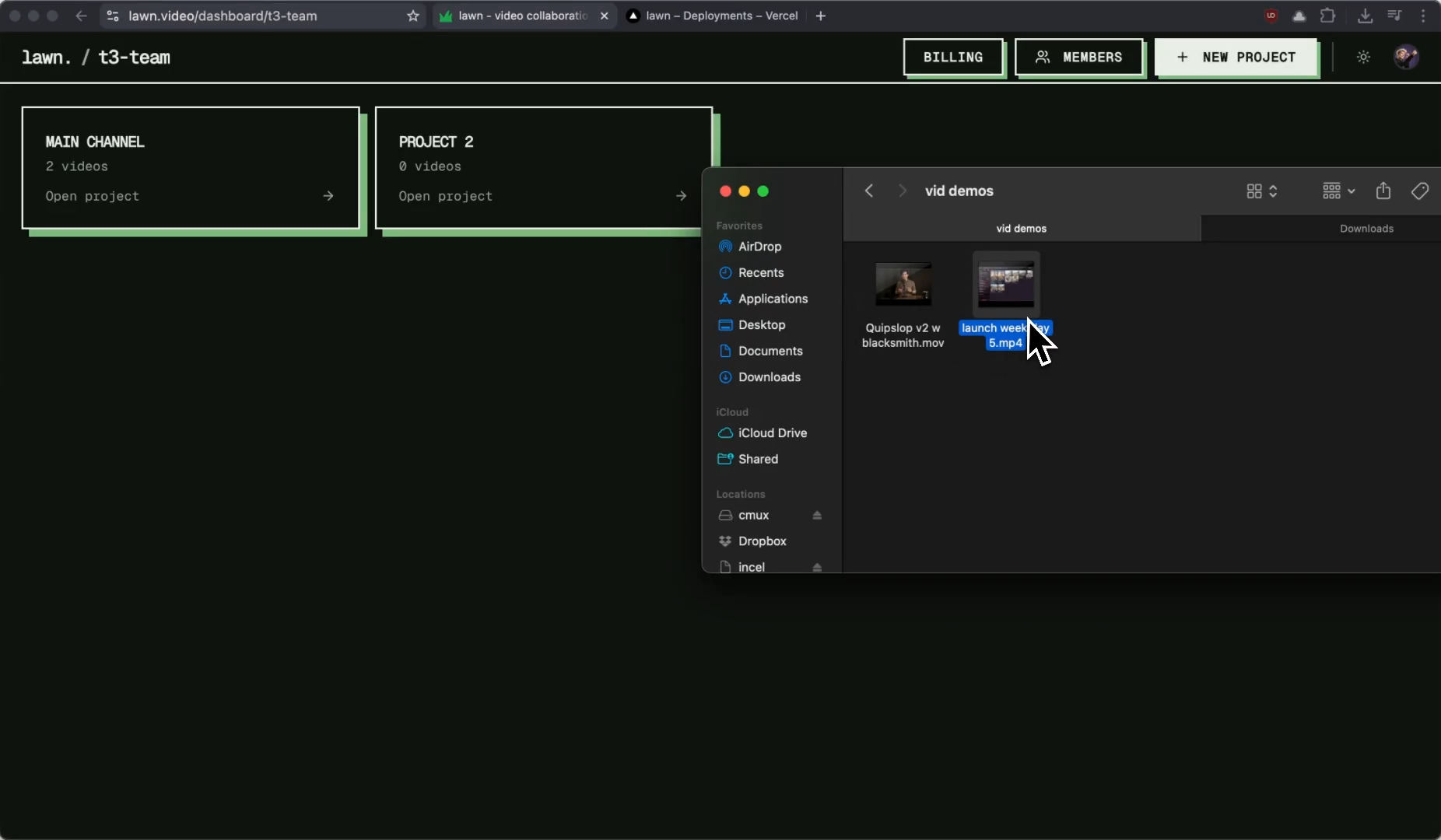
Task: Toggle light mode with the sun icon
Action: point(1364,58)
